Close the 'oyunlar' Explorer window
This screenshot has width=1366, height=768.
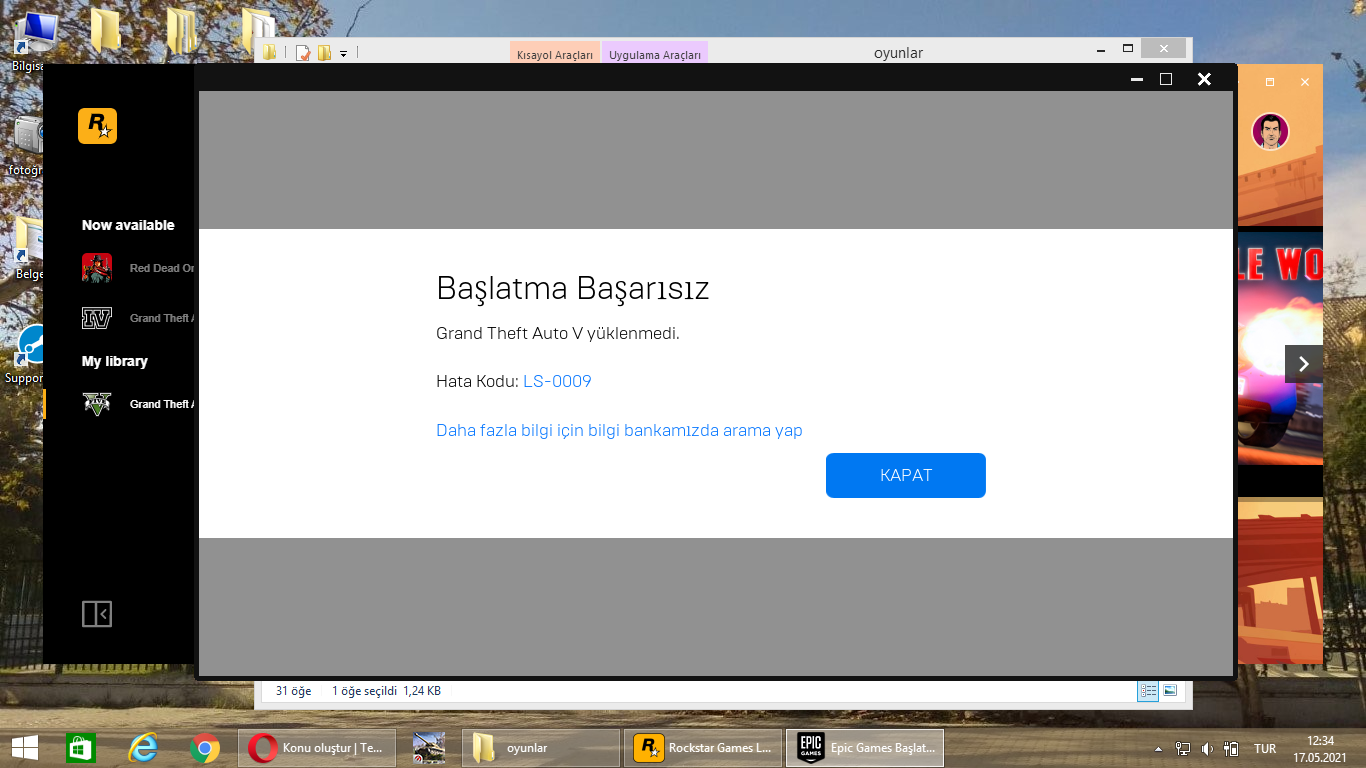[x=1163, y=48]
